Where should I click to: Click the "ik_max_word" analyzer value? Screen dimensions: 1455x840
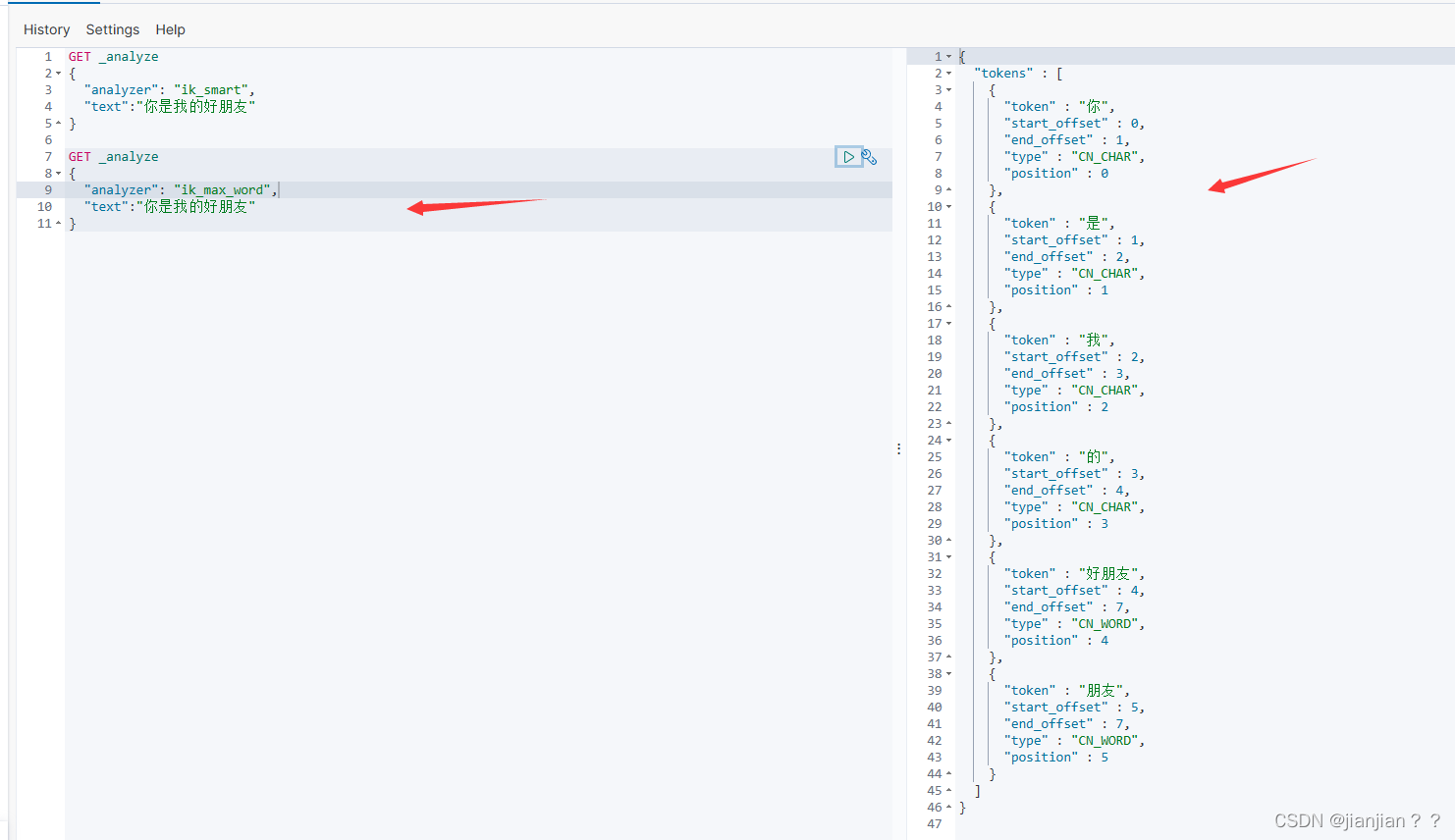coord(223,190)
